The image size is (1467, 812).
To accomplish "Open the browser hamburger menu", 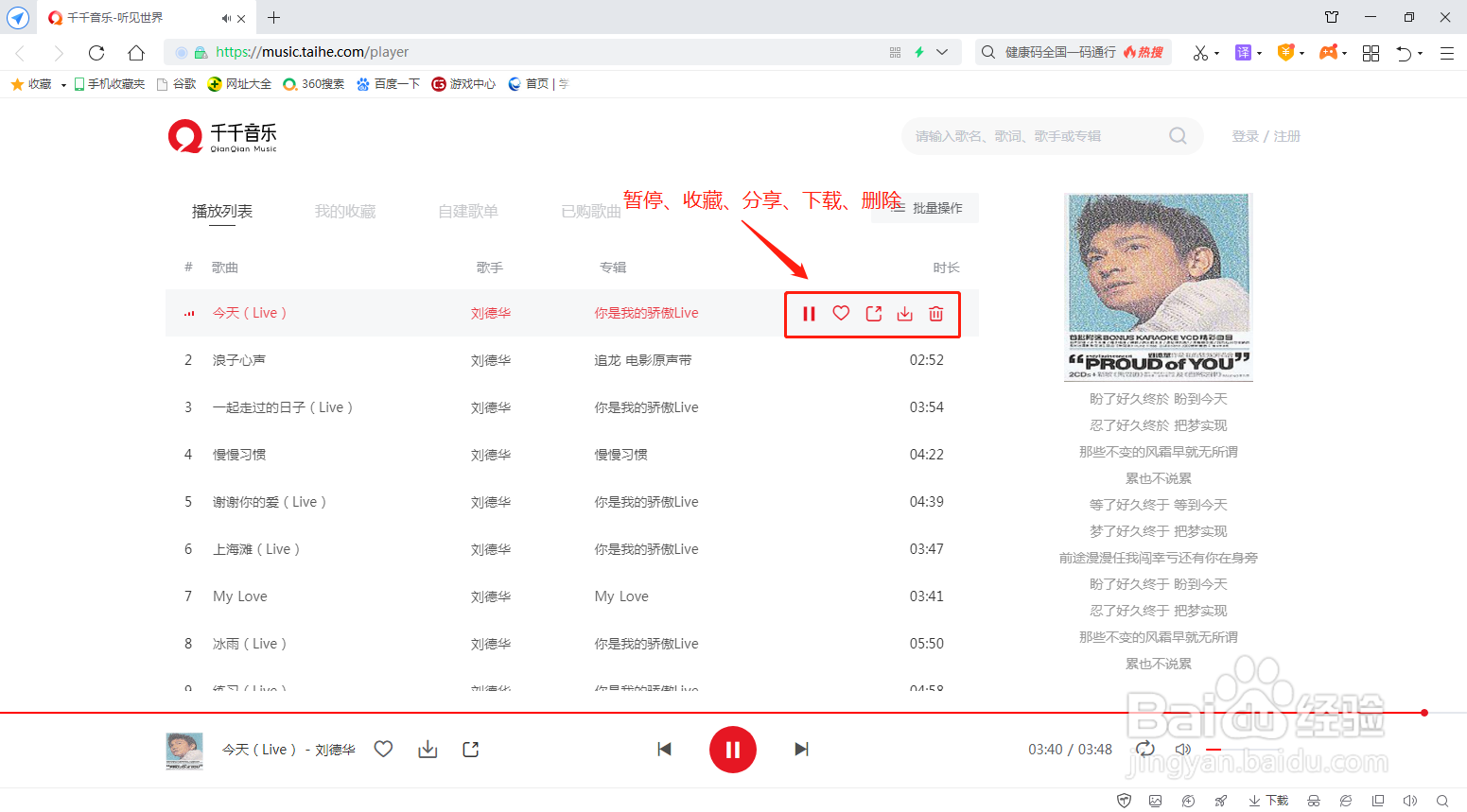I will pos(1447,53).
